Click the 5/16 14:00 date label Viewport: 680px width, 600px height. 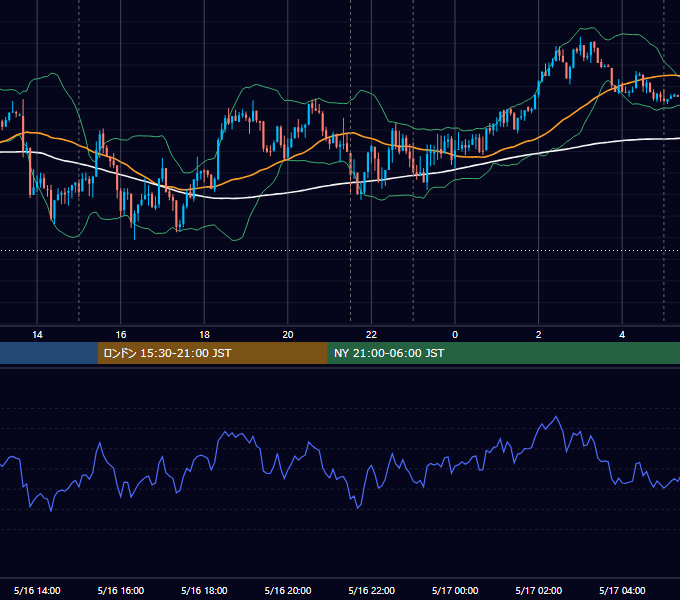[37, 590]
